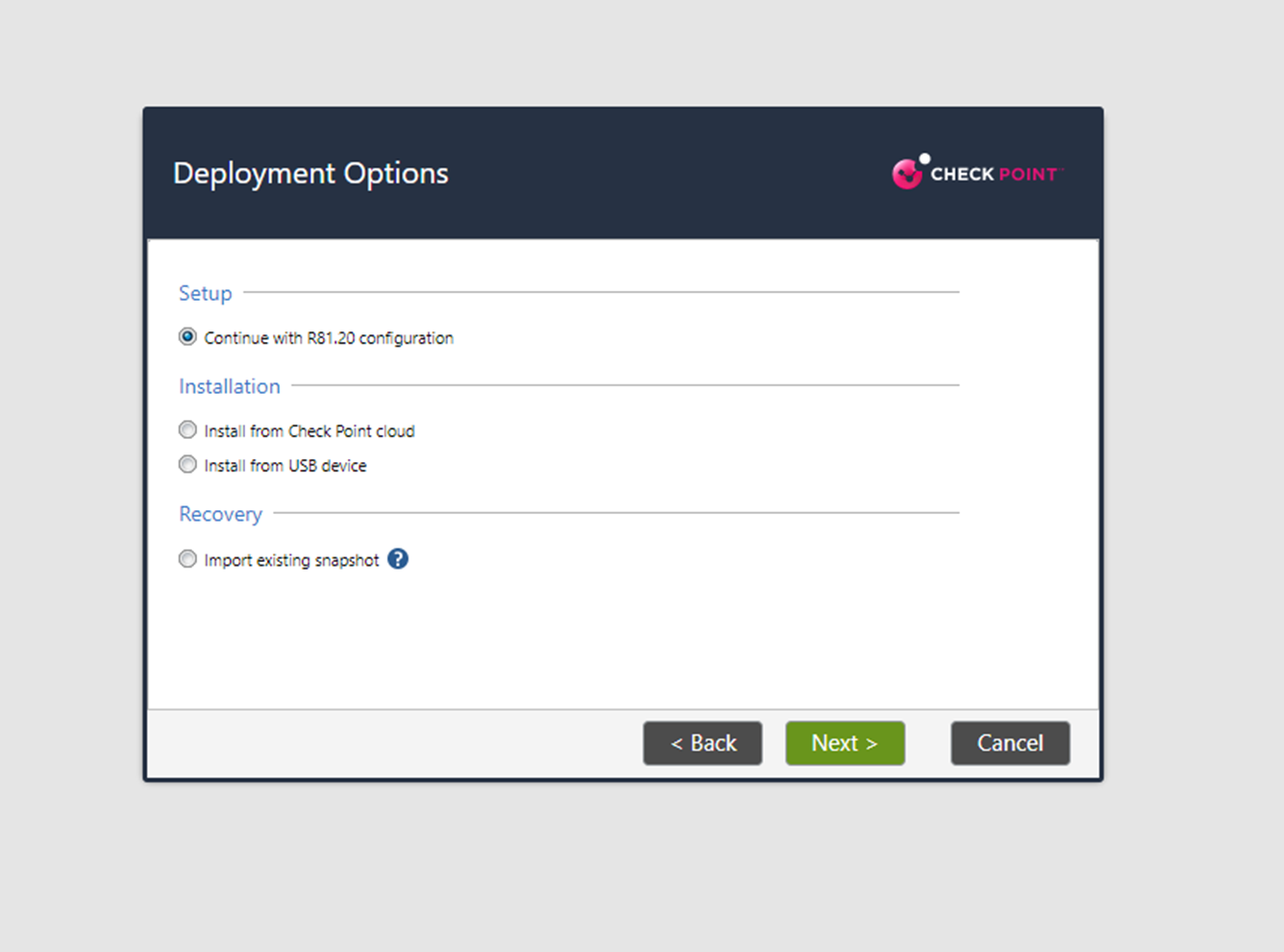Click the Setup section heading
The width and height of the screenshot is (1284, 952).
206,293
